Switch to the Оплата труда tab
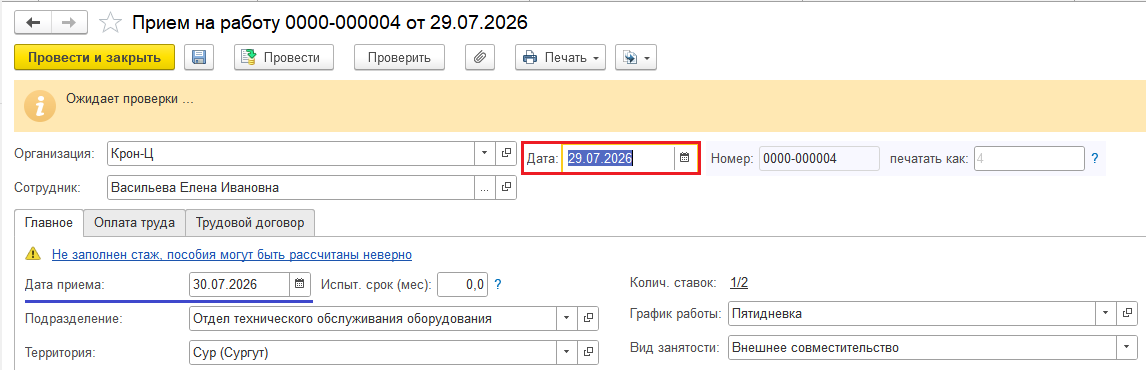Viewport: 1146px width, 370px height. pyautogui.click(x=134, y=223)
